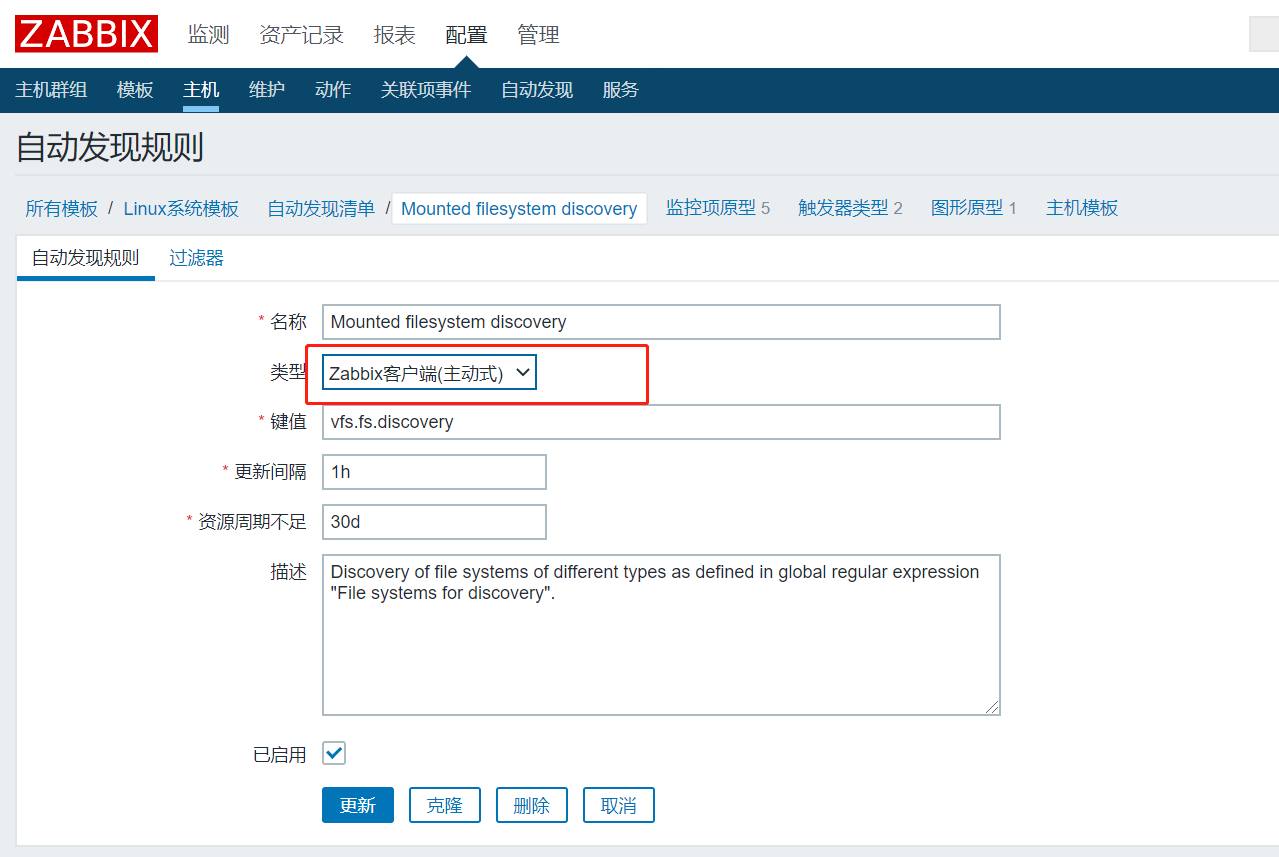
Task: Open 自动发现 in the submenu bar
Action: point(537,90)
